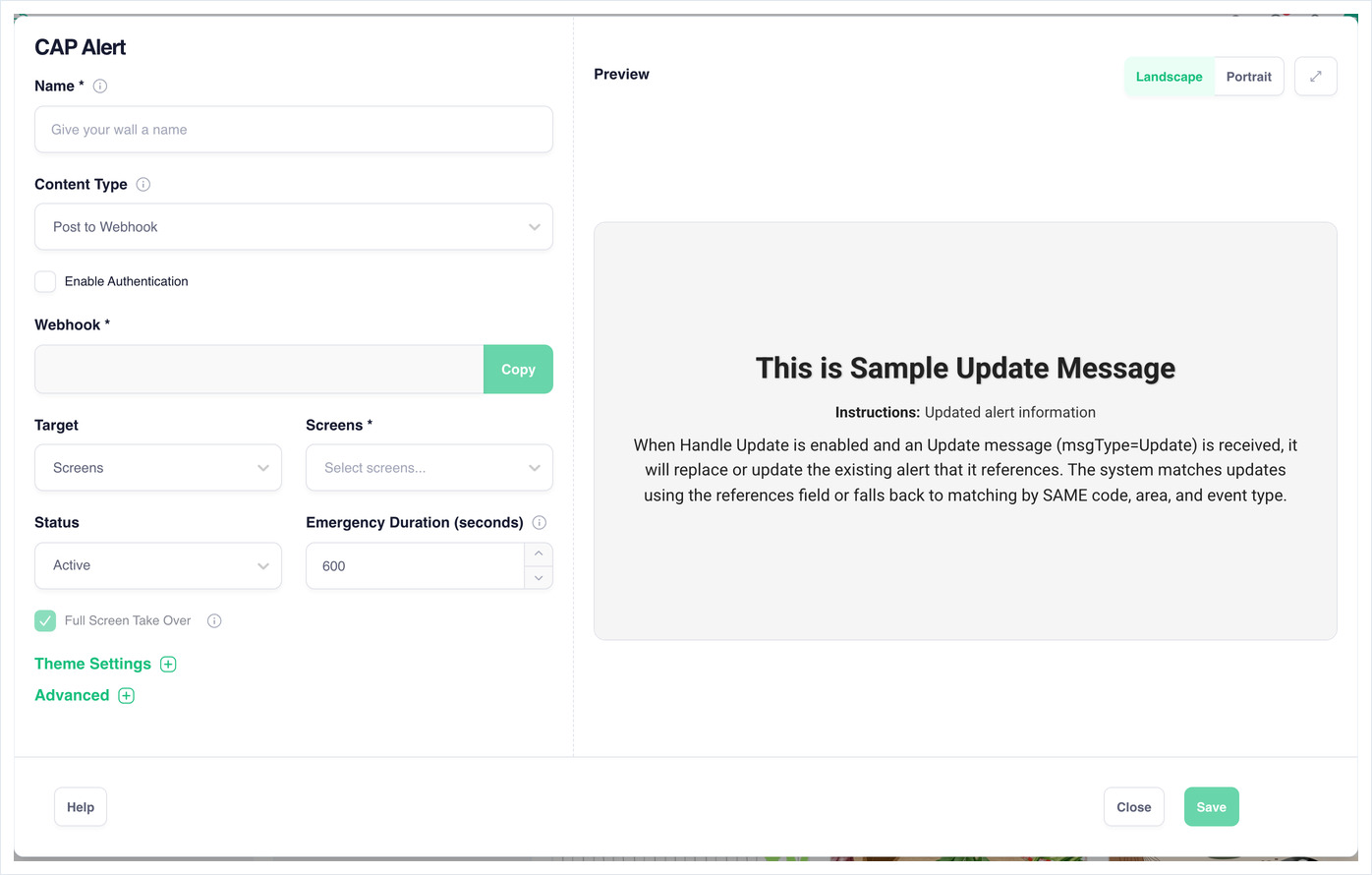Save the CAP Alert
The height and width of the screenshot is (875, 1372).
(x=1211, y=807)
